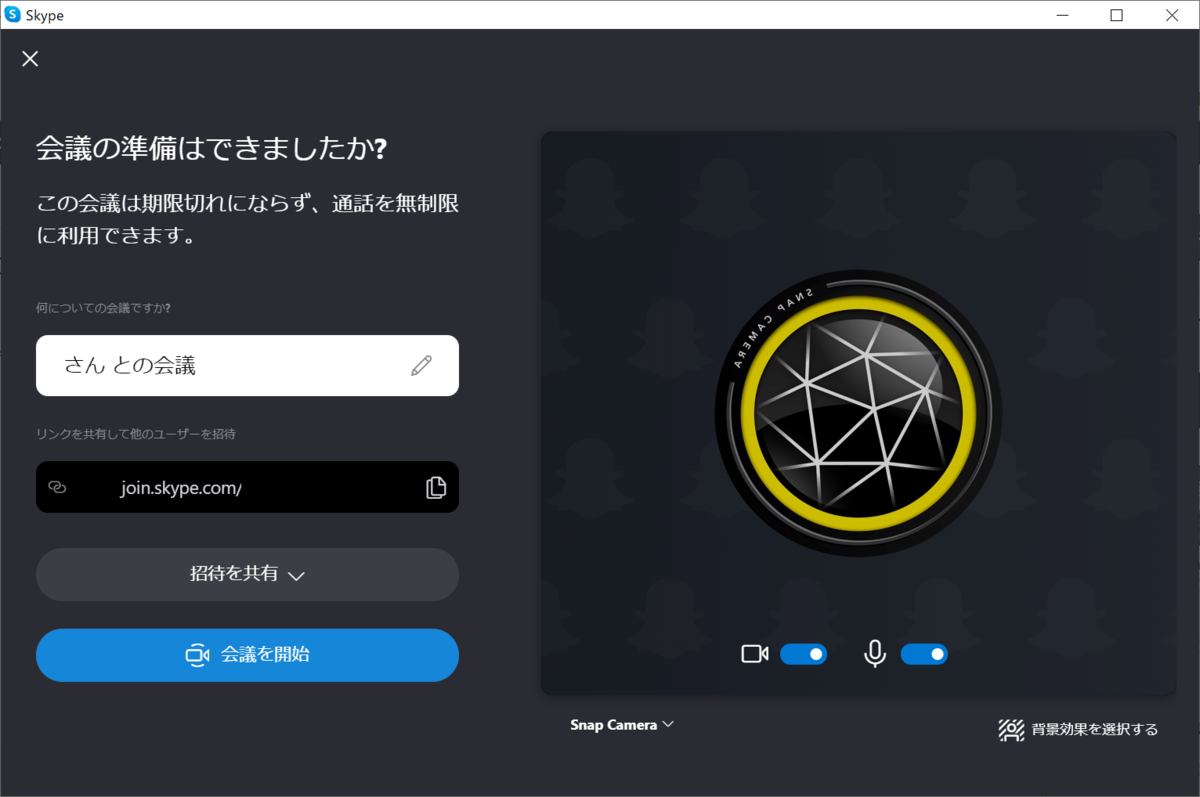Open the Snap Camera device dropdown

tap(622, 725)
